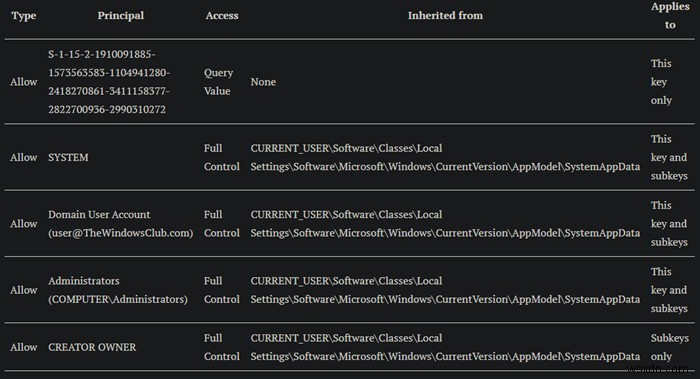This screenshot has width=700, height=379.
Task: Click the Query Value access cell
Action: 218,82
